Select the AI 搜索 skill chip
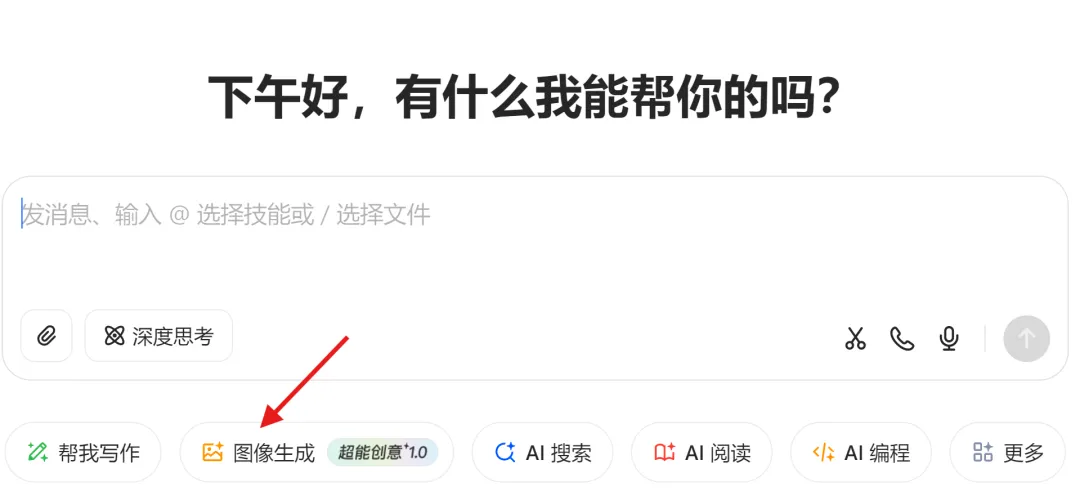 (x=542, y=452)
